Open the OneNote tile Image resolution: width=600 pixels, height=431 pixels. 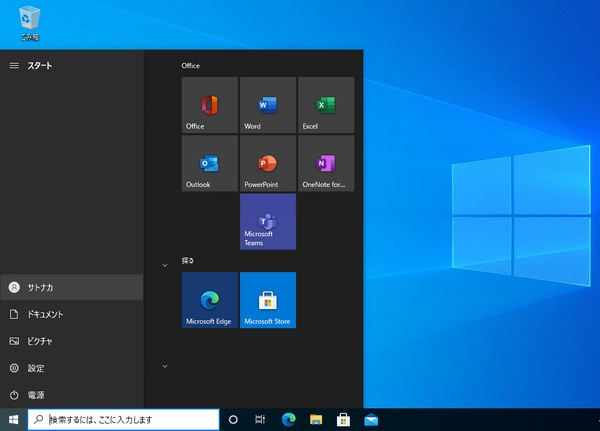(326, 163)
